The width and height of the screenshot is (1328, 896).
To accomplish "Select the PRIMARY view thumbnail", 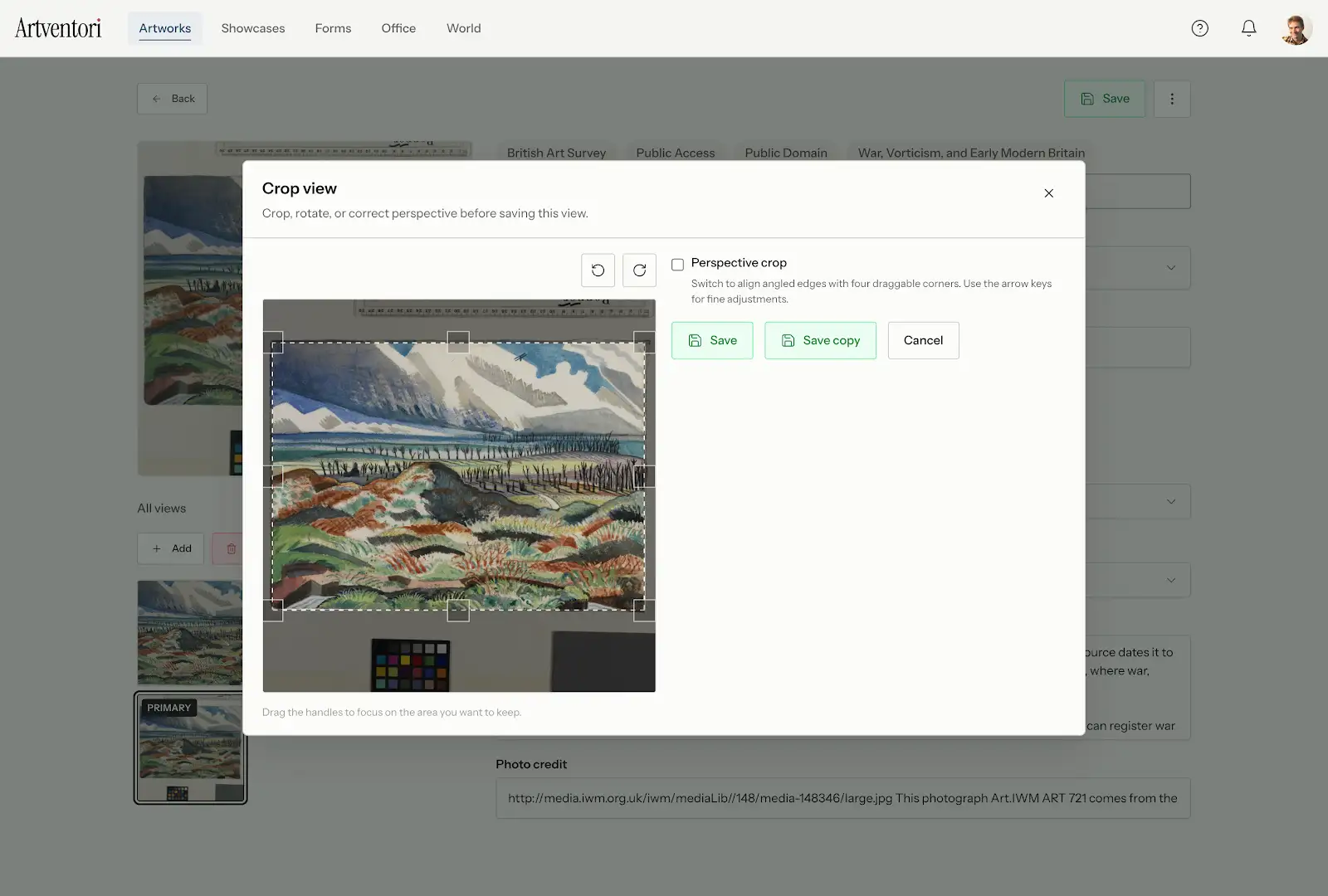I will point(191,748).
